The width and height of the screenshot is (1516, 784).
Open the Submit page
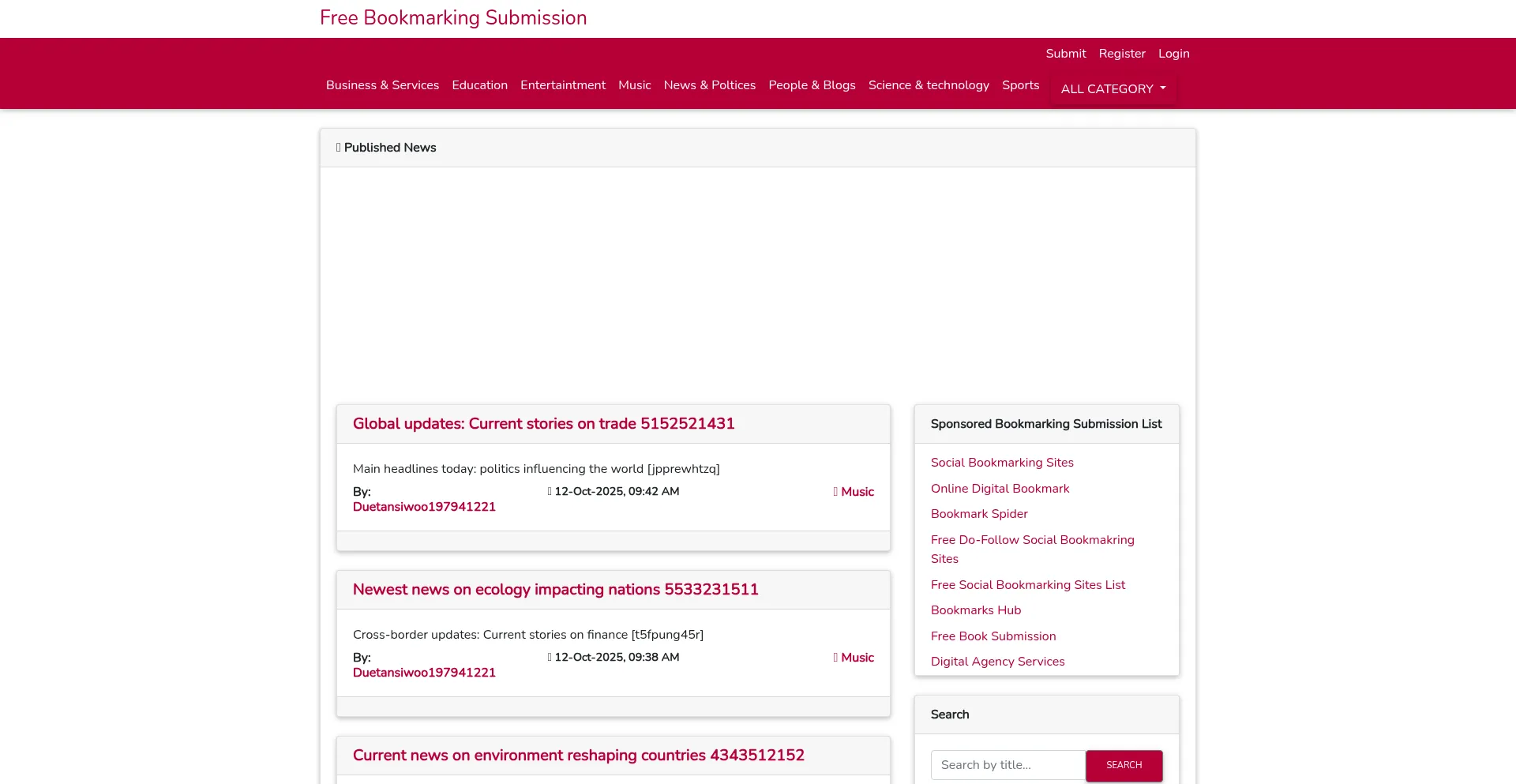coord(1065,54)
